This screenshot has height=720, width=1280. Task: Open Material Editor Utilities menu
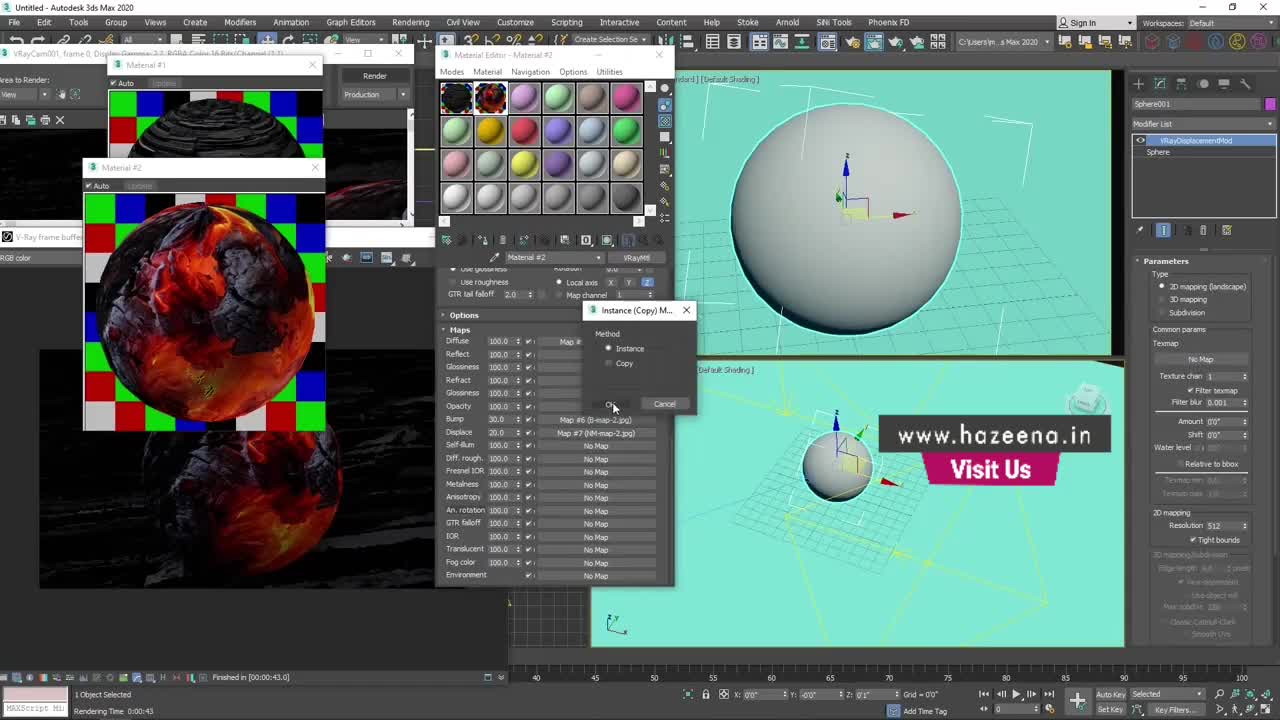[x=609, y=72]
